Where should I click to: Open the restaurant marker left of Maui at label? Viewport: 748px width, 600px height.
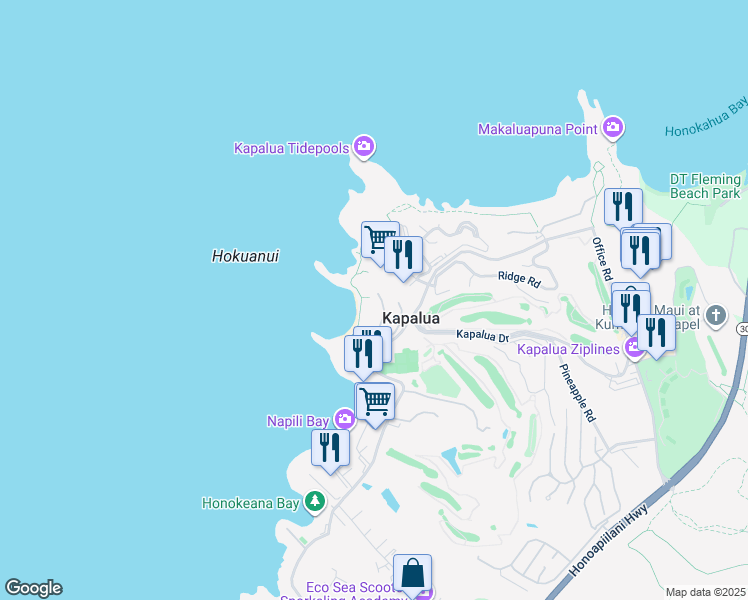pos(631,310)
